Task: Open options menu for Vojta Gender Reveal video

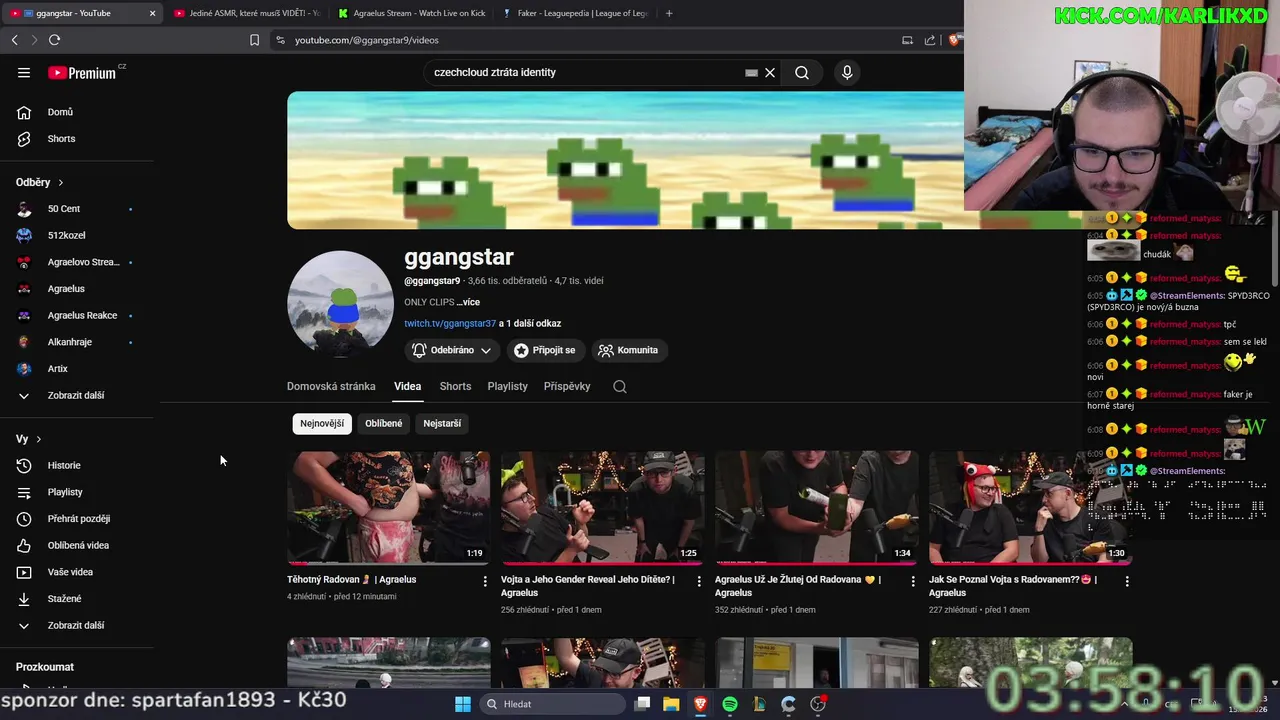Action: tap(699, 581)
